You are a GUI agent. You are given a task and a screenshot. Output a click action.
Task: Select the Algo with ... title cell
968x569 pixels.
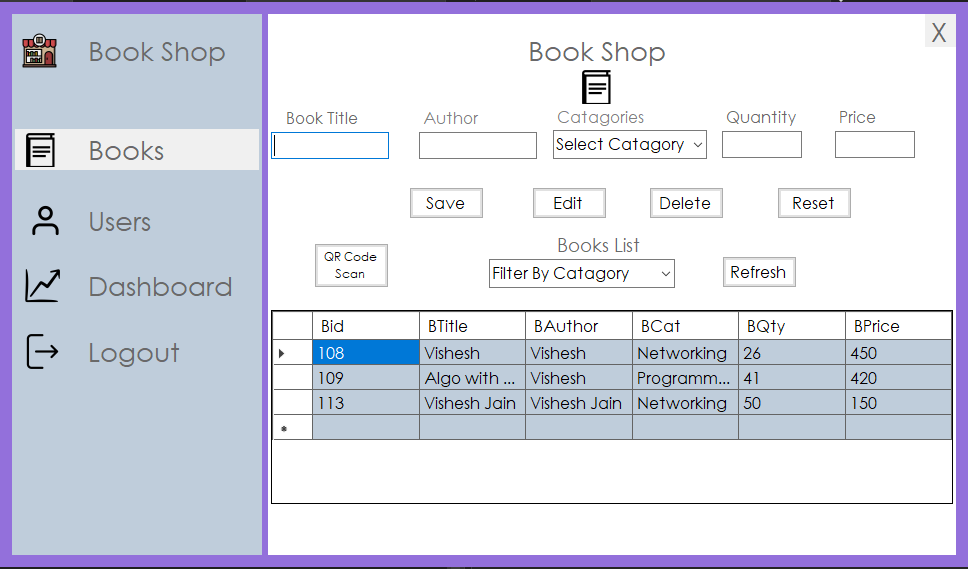(471, 378)
